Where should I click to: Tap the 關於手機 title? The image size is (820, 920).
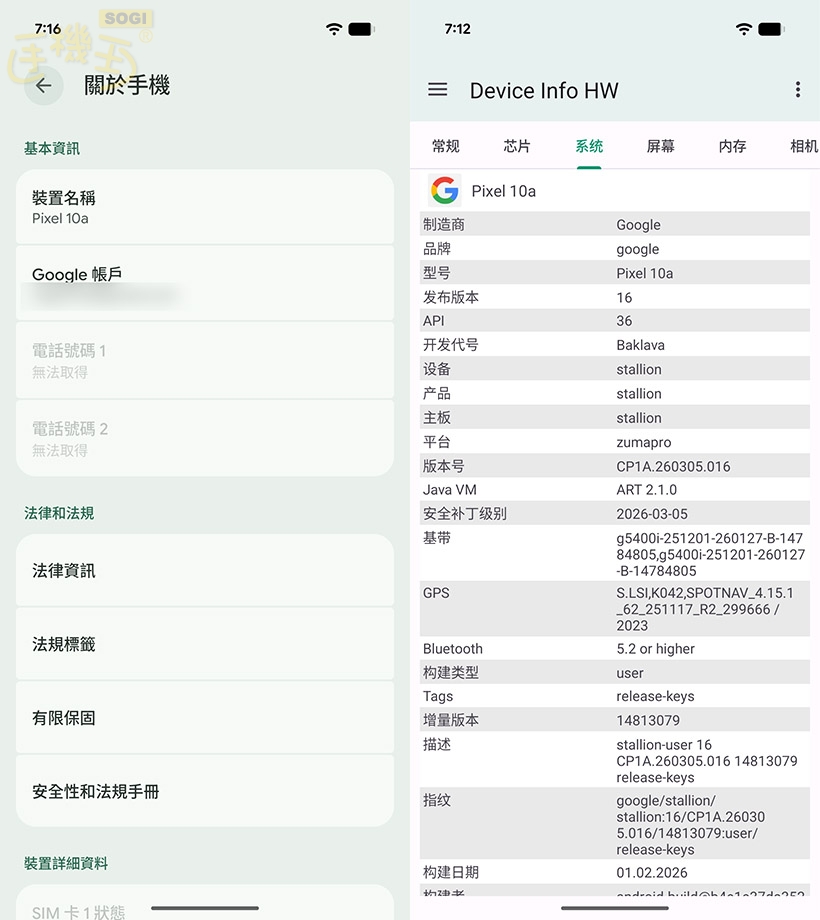coord(127,85)
